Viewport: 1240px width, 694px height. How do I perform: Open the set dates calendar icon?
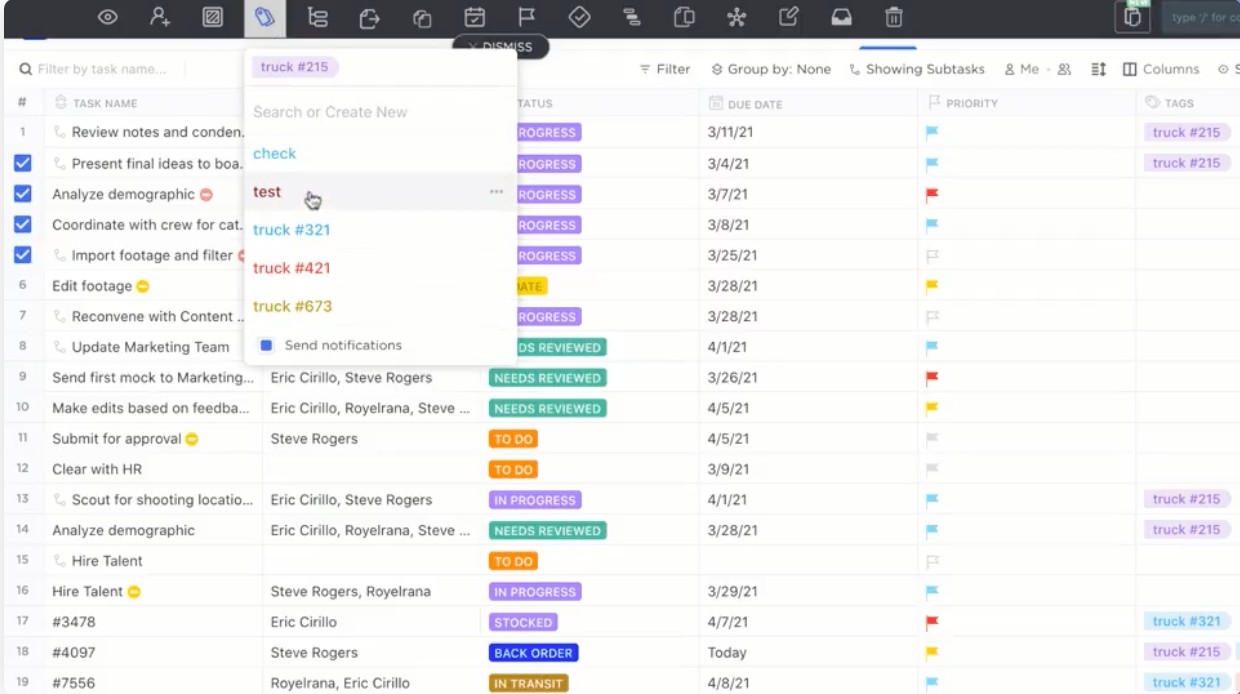(475, 17)
